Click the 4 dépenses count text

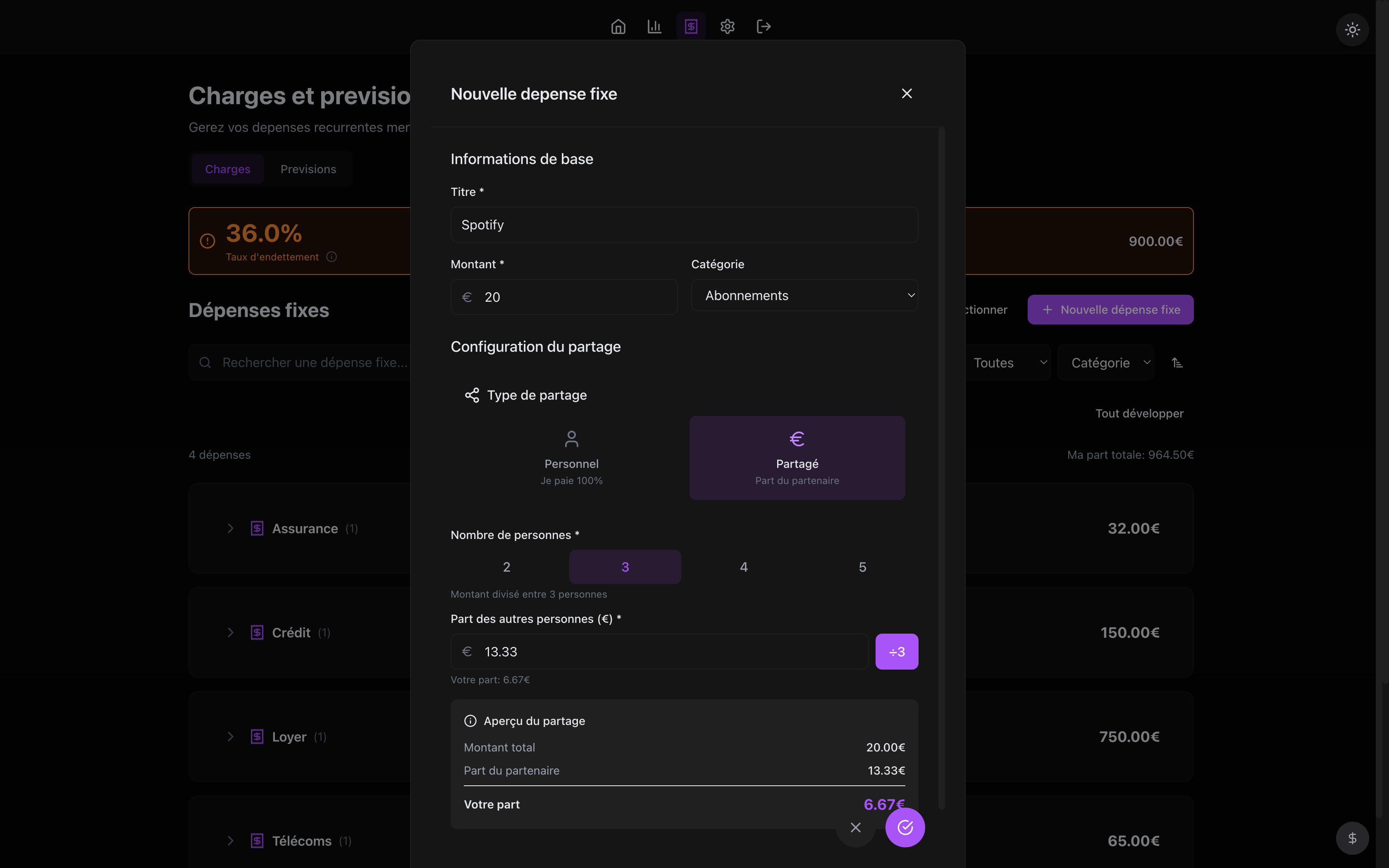coord(220,455)
